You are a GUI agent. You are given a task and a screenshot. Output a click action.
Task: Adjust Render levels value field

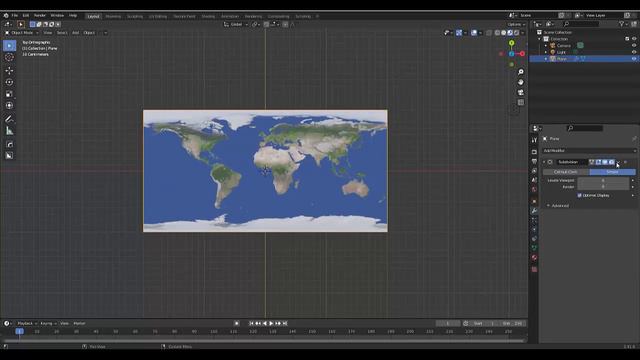pos(603,187)
